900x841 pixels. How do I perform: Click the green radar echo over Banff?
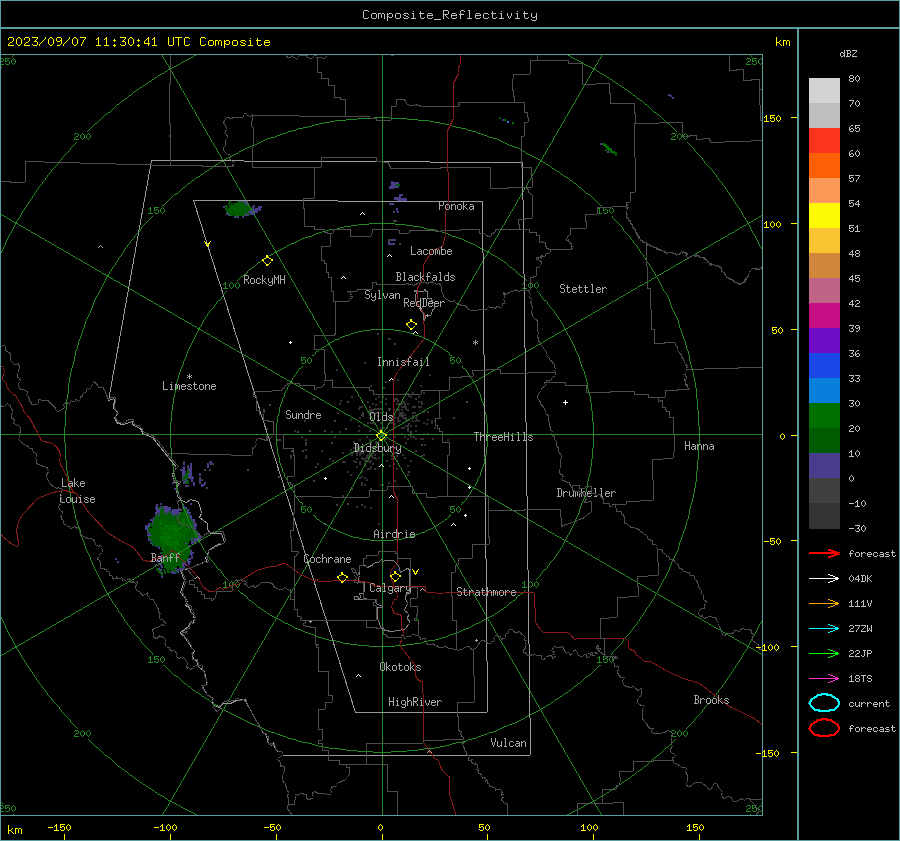(x=171, y=537)
